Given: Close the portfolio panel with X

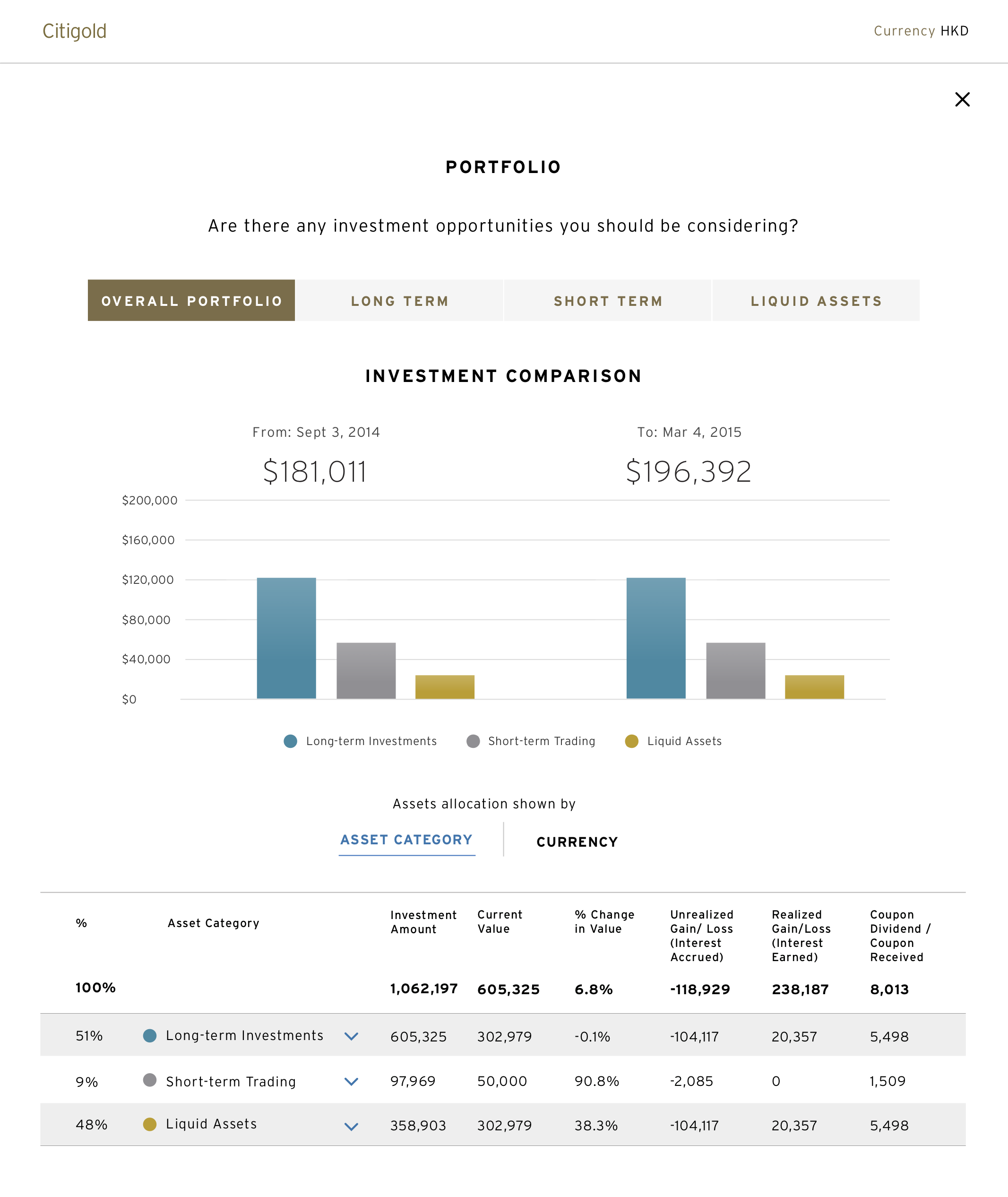Looking at the screenshot, I should (962, 99).
